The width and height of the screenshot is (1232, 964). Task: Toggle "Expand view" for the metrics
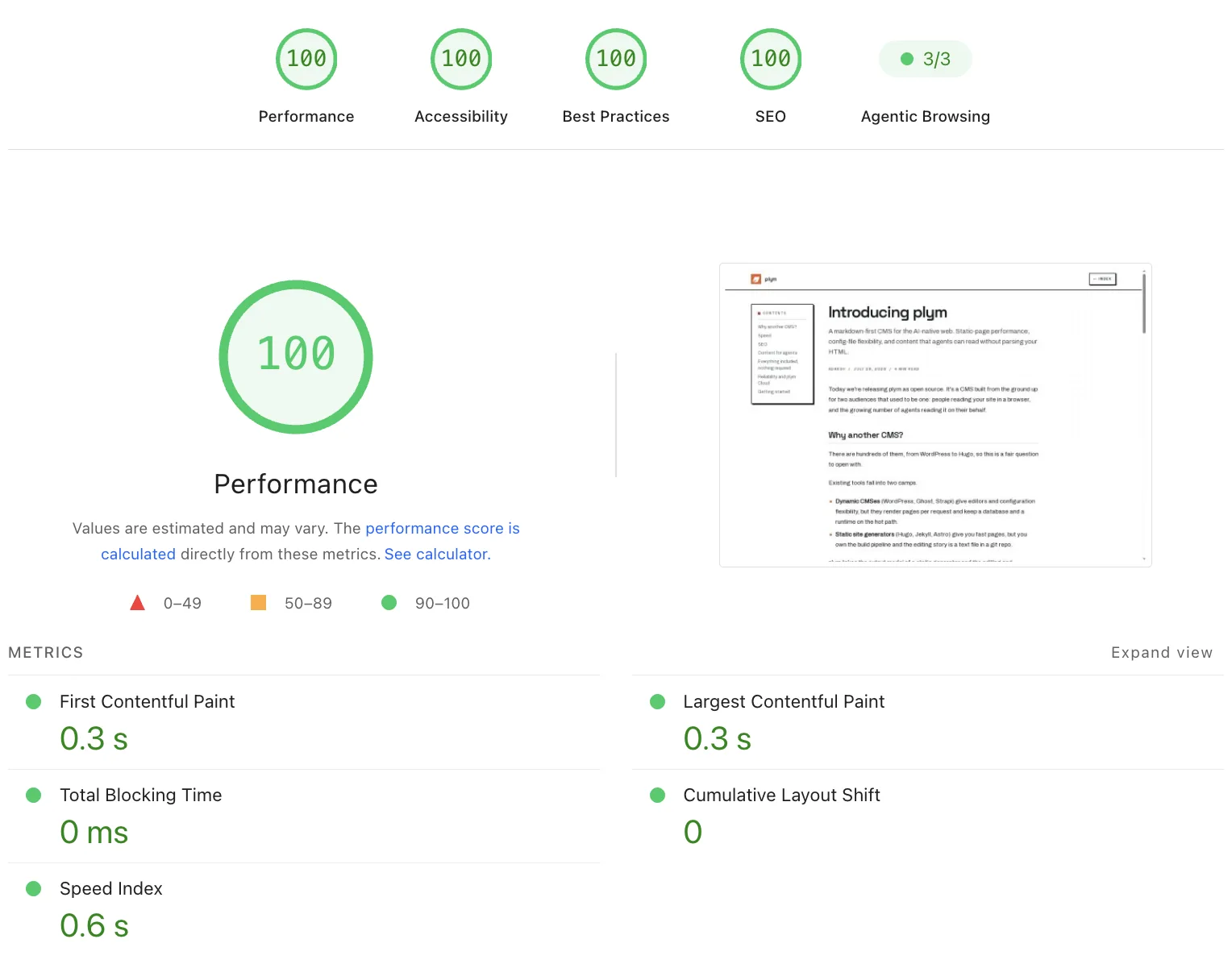(1162, 653)
